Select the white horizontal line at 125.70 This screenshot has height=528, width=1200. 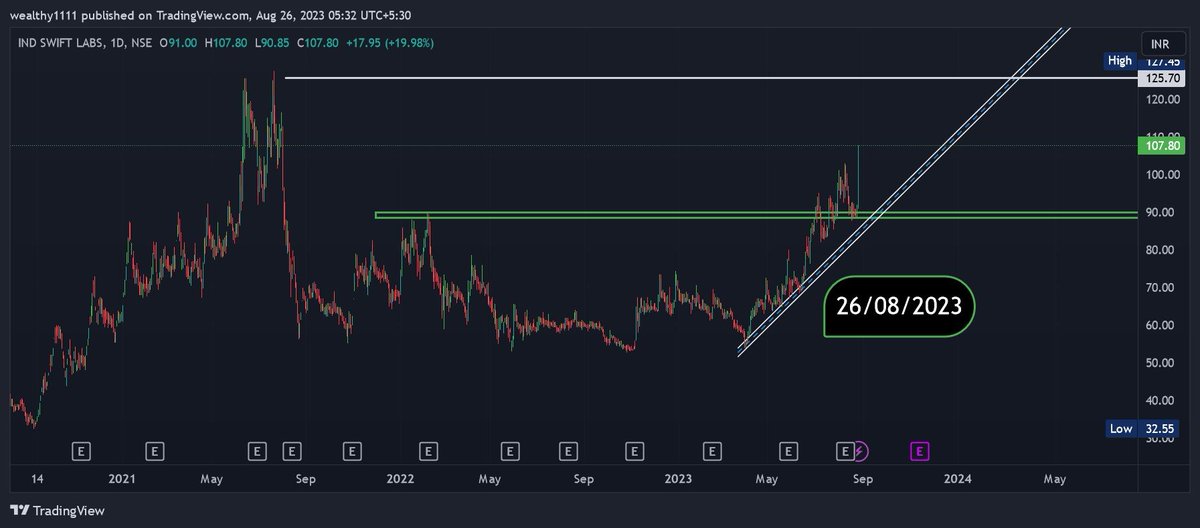point(711,77)
